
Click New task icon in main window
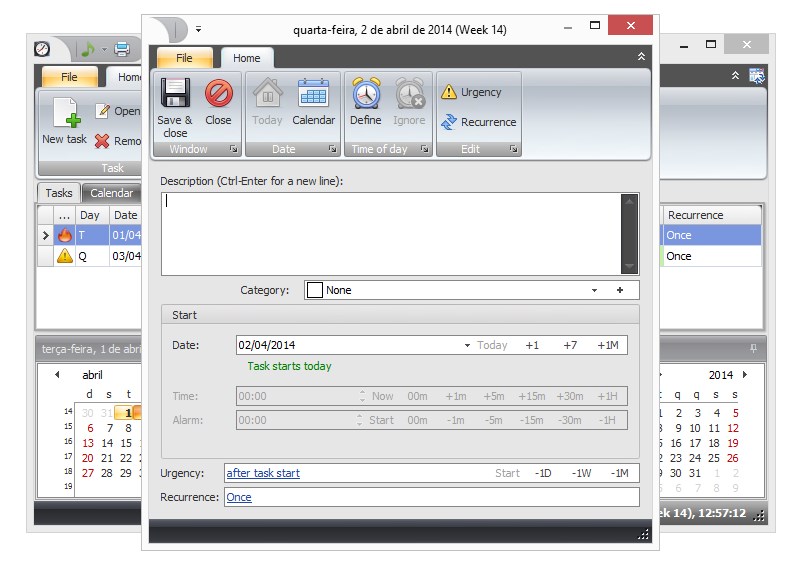point(67,112)
